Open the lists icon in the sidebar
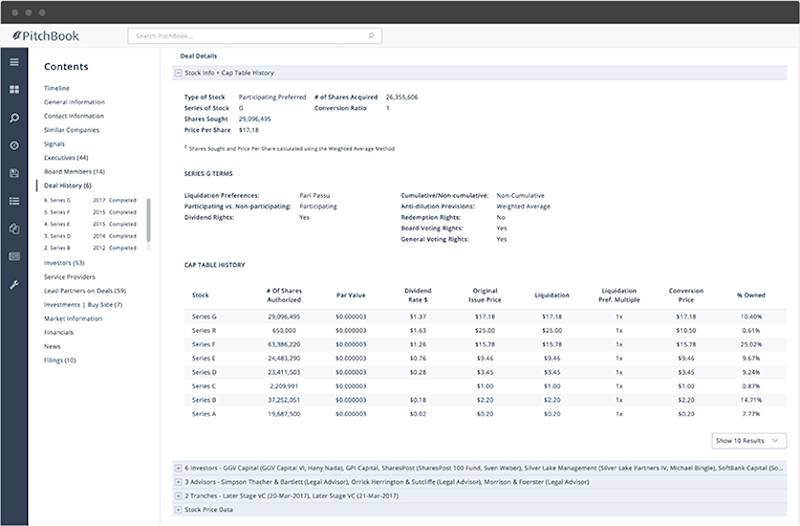 tap(14, 201)
